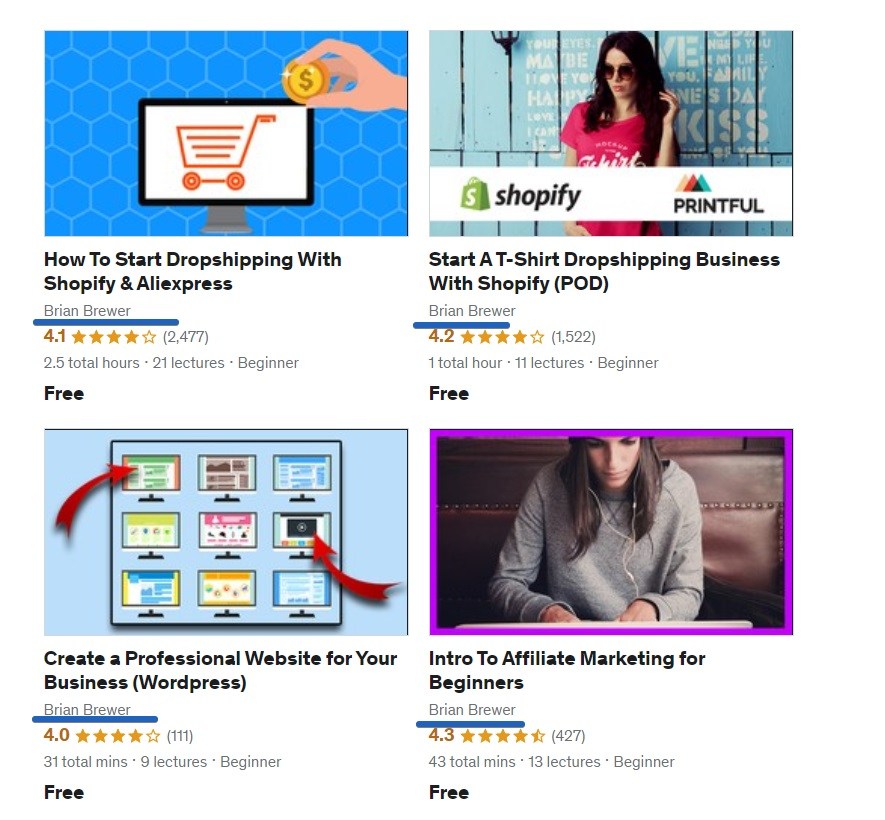This screenshot has height=820, width=885.
Task: Click the 4.0 star rating icons
Action: [118, 736]
